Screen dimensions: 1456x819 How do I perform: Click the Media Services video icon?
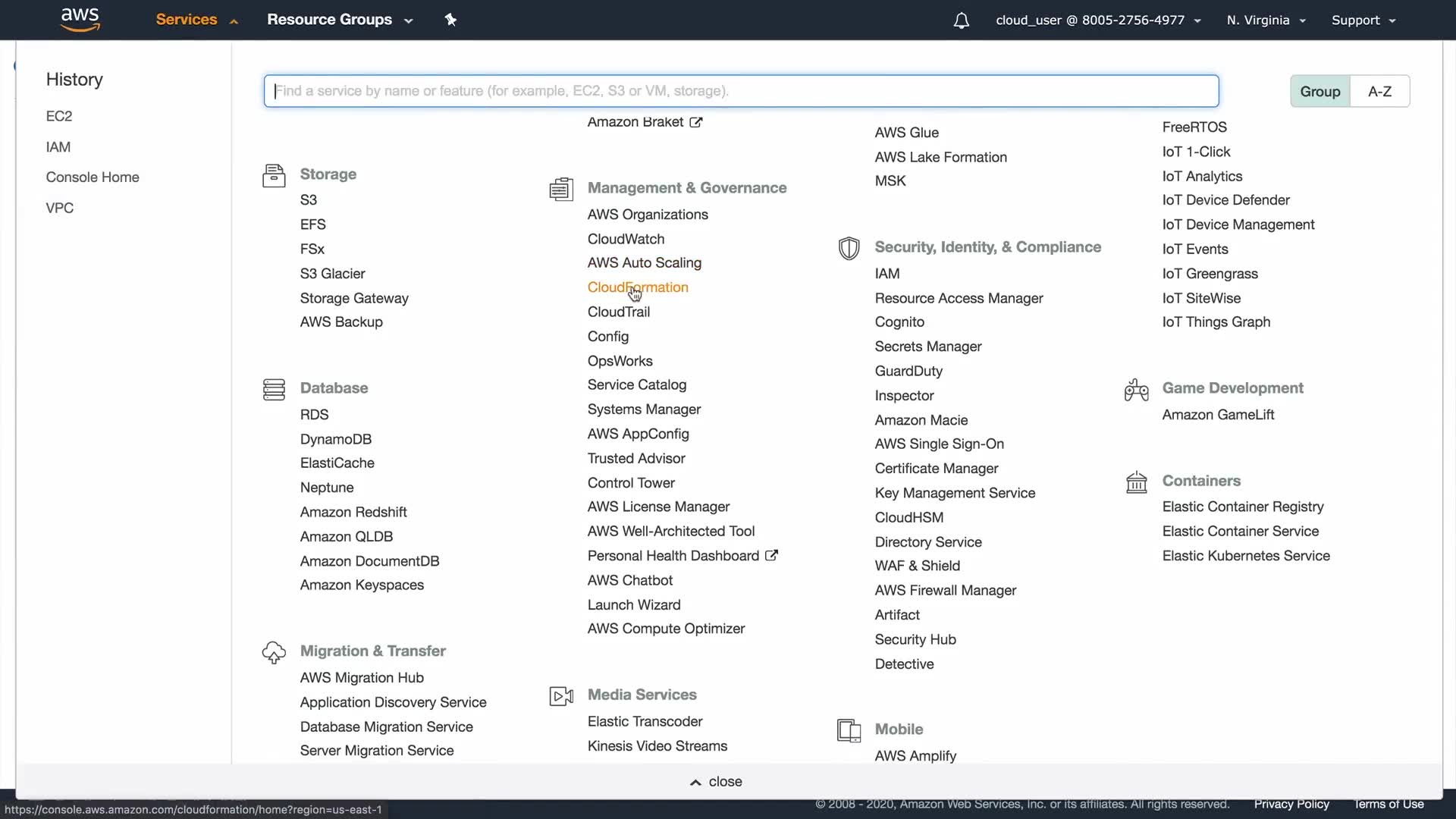pos(561,695)
